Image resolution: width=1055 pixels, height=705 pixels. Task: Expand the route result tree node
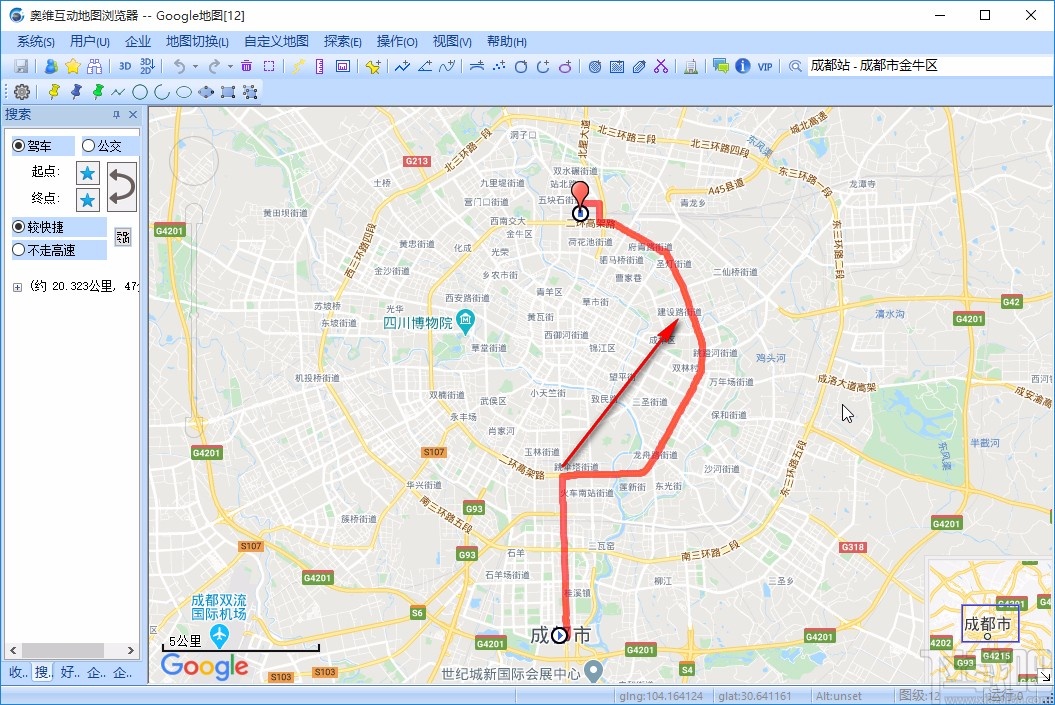[17, 287]
